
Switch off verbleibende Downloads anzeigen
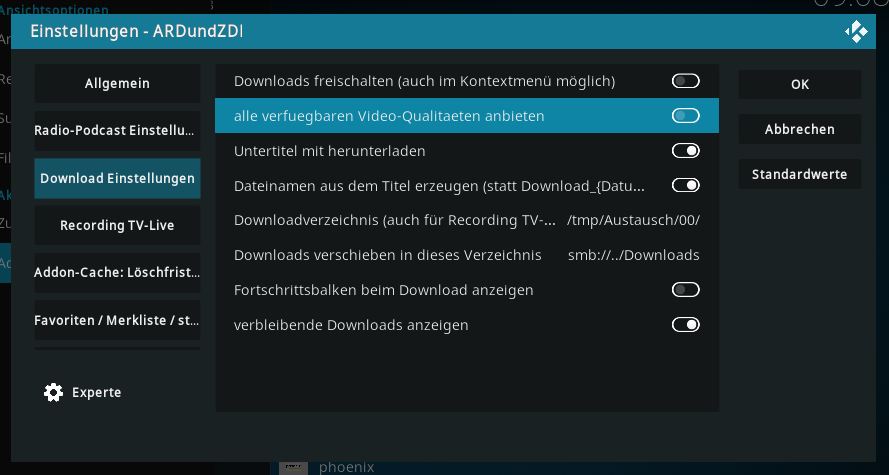(685, 325)
